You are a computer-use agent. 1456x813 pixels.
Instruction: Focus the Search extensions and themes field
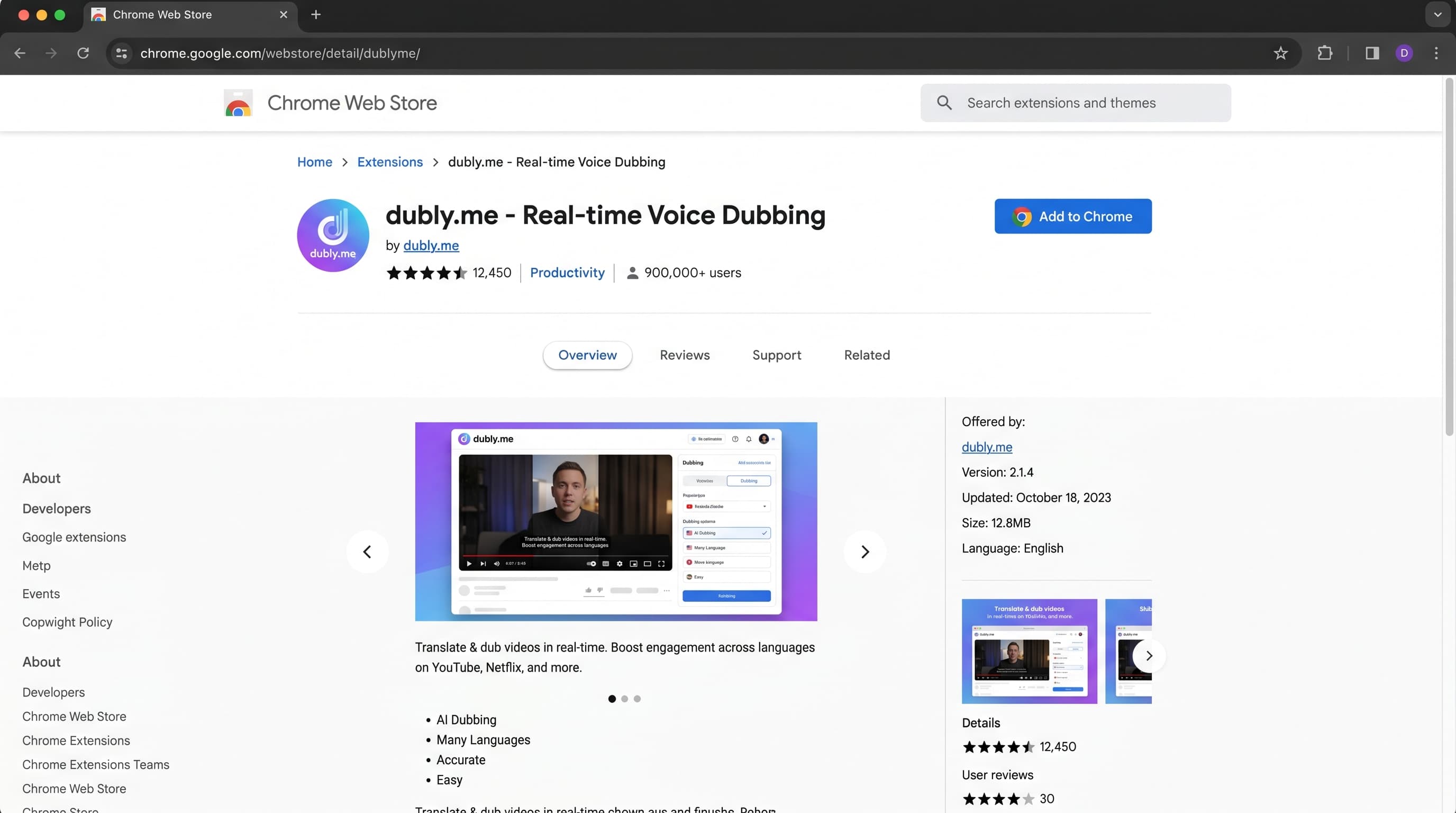pyautogui.click(x=1076, y=103)
